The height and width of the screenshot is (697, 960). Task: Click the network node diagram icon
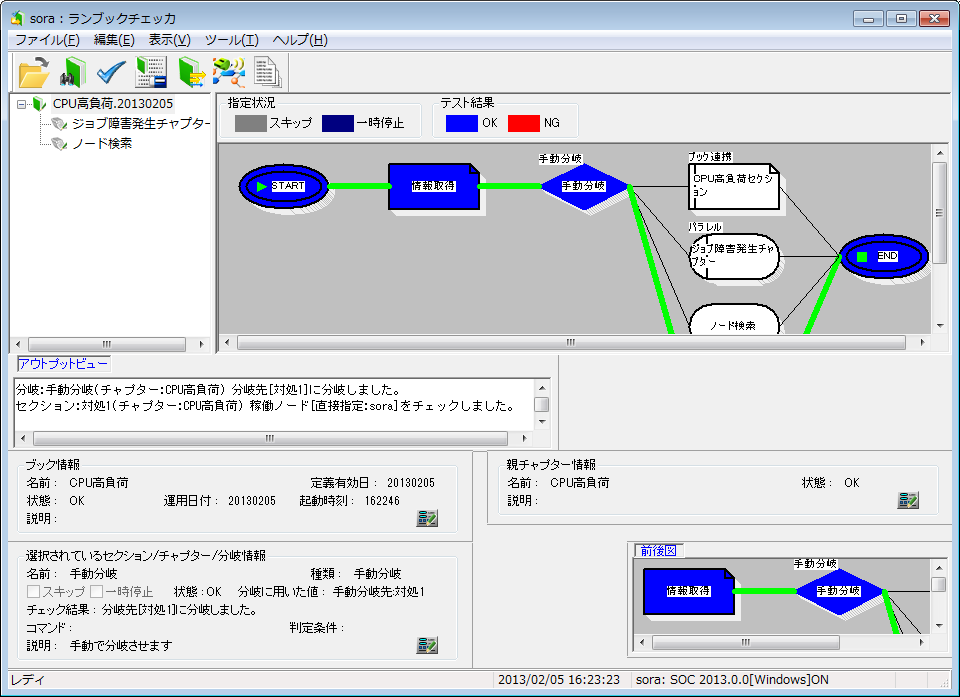click(229, 72)
